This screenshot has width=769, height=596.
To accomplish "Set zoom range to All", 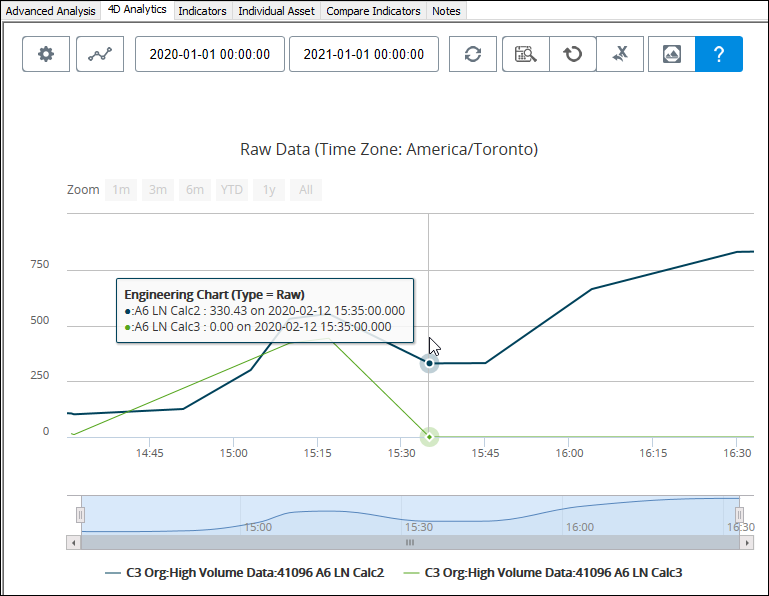I will 306,190.
